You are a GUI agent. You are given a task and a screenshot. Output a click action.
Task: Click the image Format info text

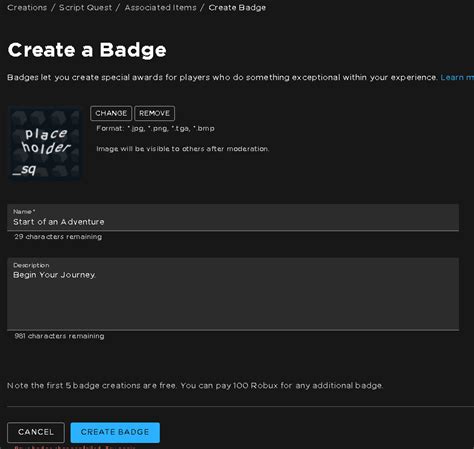pyautogui.click(x=155, y=129)
